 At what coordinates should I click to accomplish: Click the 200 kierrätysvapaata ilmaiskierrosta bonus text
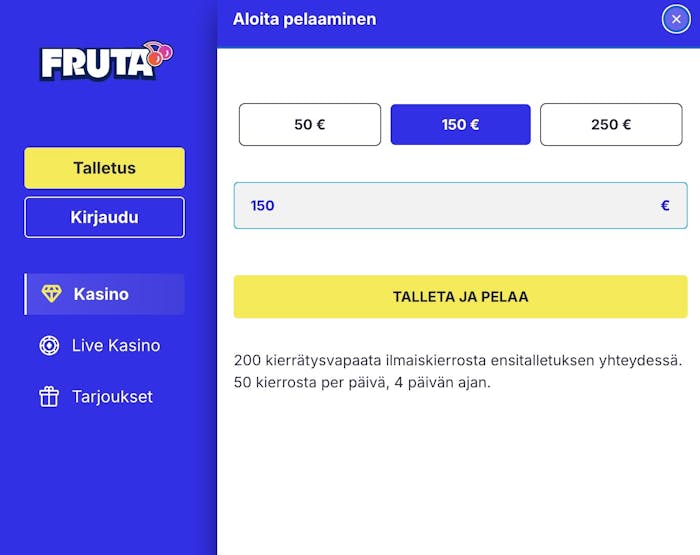457,360
